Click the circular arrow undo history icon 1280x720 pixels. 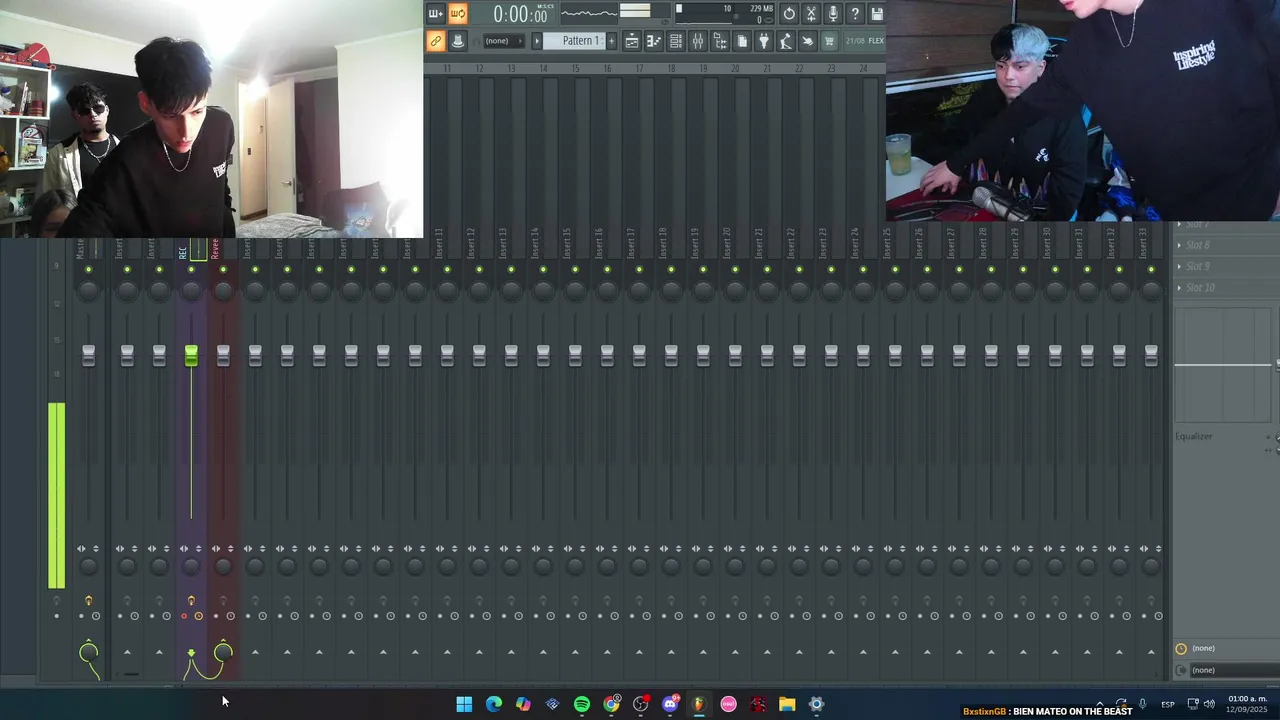pos(789,14)
